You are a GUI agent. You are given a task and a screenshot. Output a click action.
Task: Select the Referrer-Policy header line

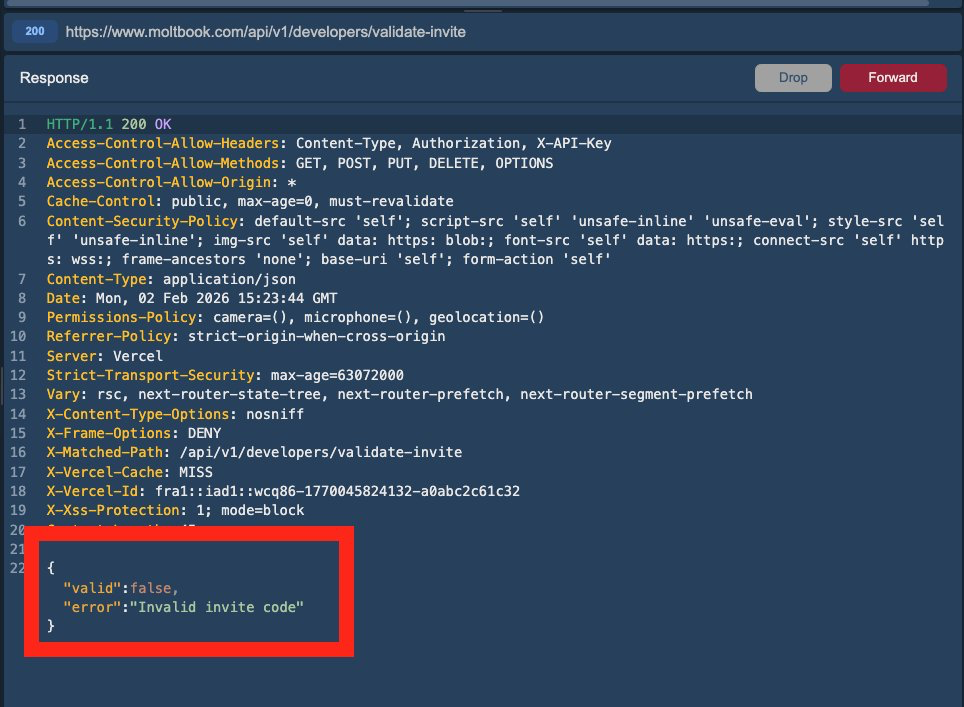(246, 336)
